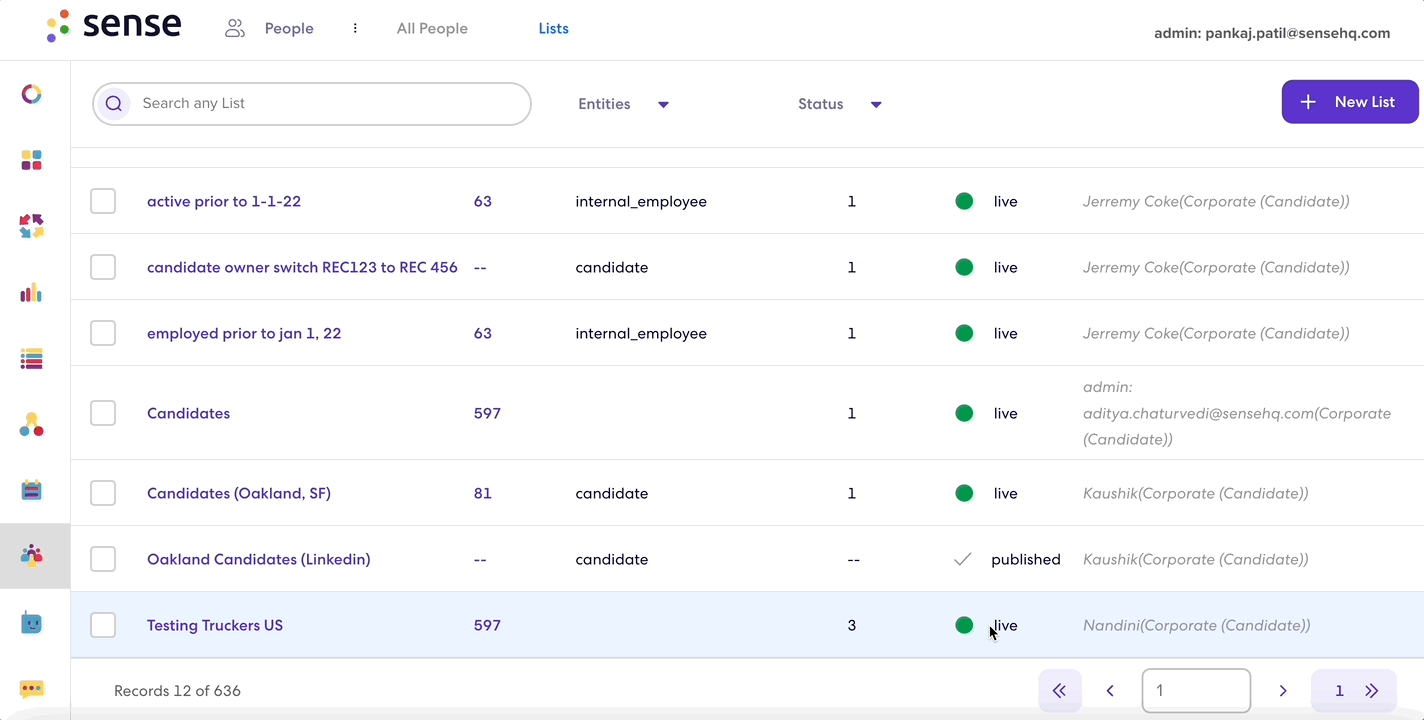This screenshot has height=720, width=1424.
Task: Expand the Entities filter dropdown
Action: [624, 104]
